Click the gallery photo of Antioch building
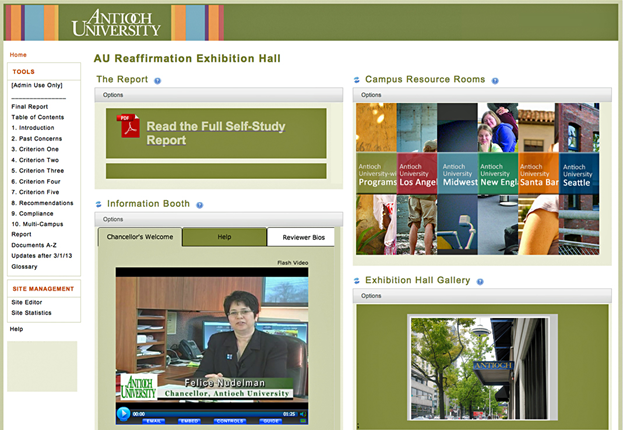 coord(482,368)
